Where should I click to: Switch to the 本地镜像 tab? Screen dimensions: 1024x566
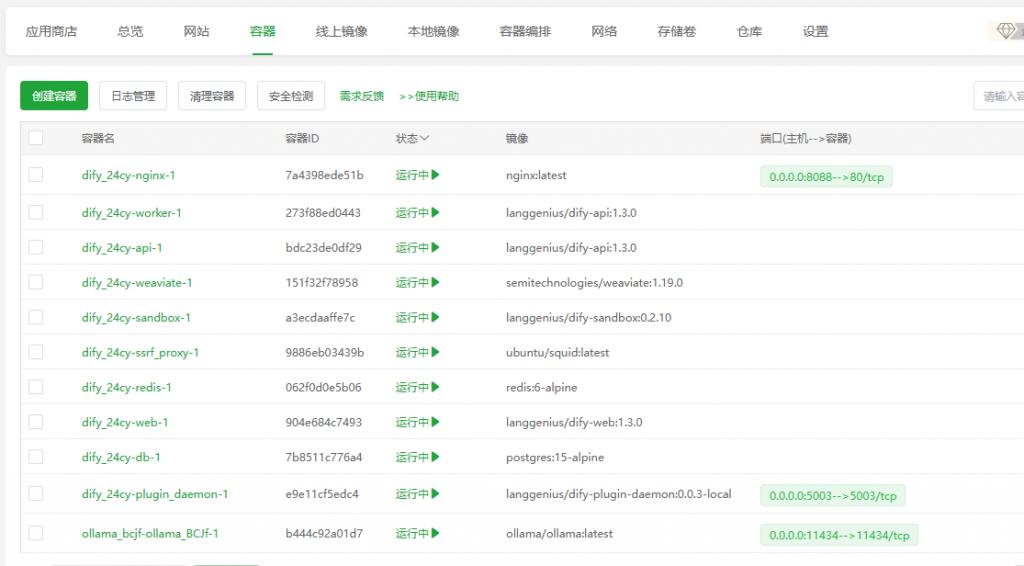[433, 31]
